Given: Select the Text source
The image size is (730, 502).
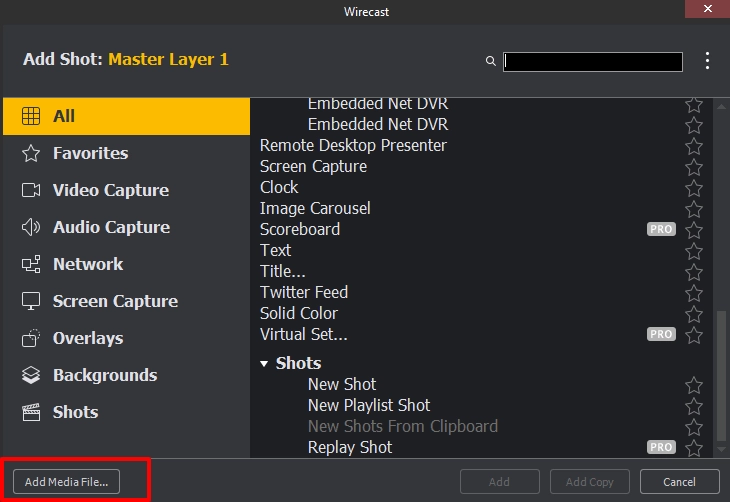Looking at the screenshot, I should coord(481,250).
